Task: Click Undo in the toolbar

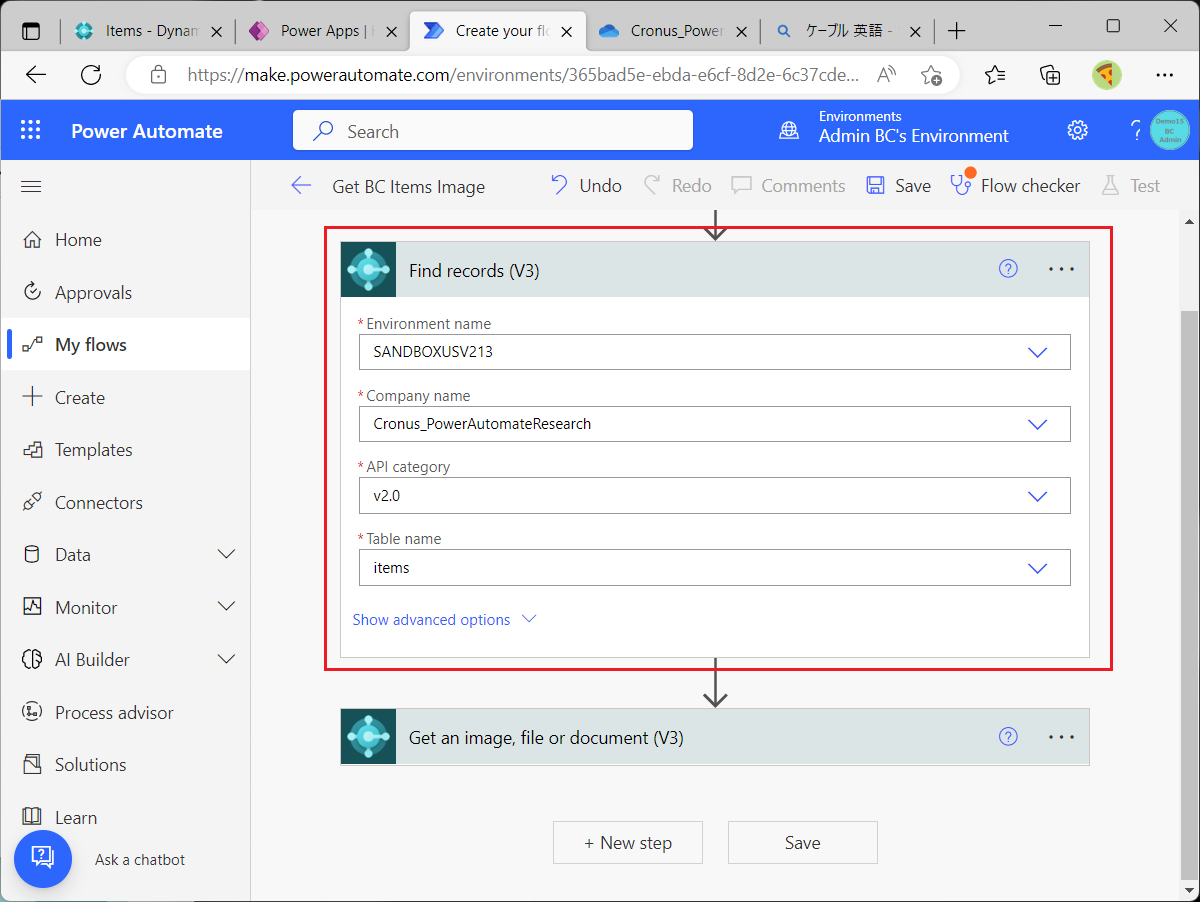Action: coord(586,186)
